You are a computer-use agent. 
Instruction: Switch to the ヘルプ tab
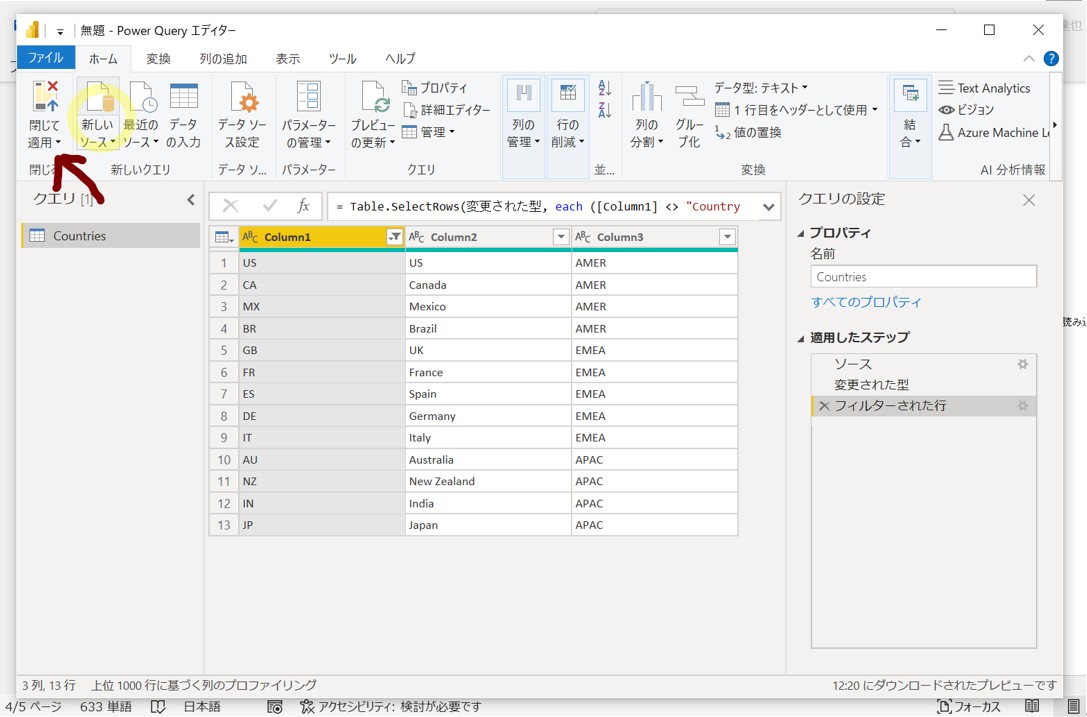[400, 59]
